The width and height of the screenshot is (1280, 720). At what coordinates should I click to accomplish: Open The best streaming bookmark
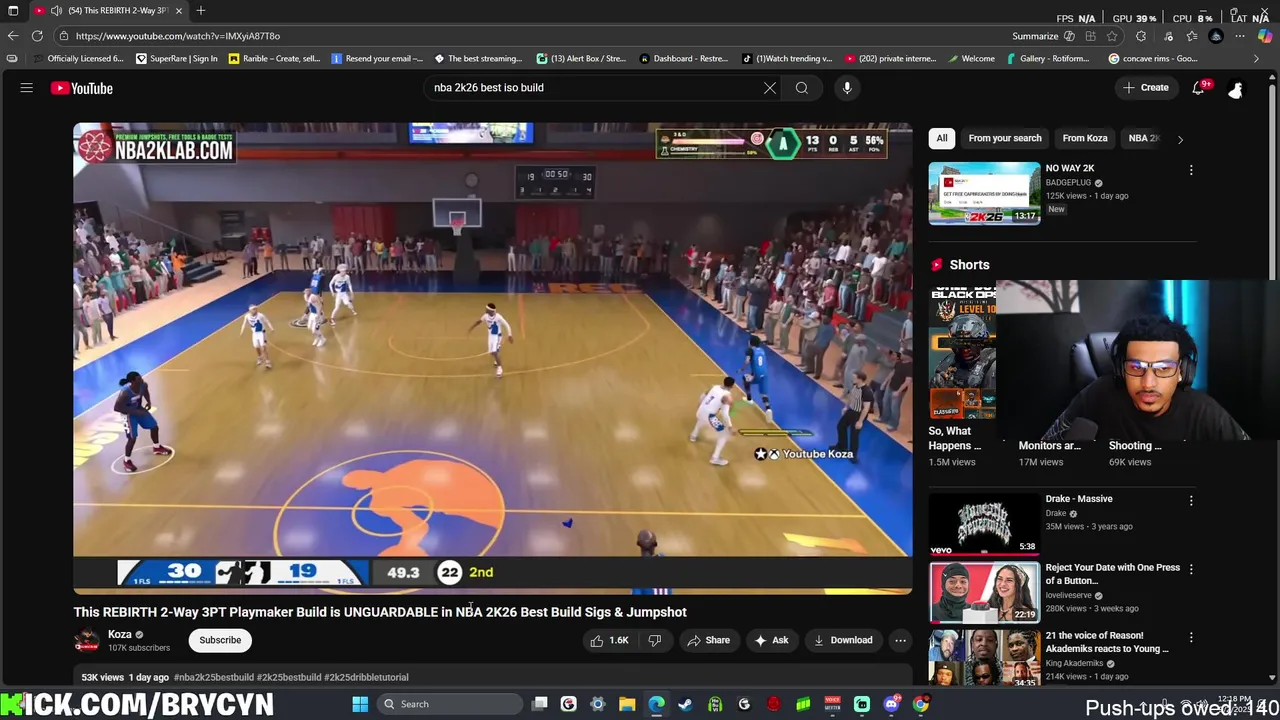tap(477, 59)
